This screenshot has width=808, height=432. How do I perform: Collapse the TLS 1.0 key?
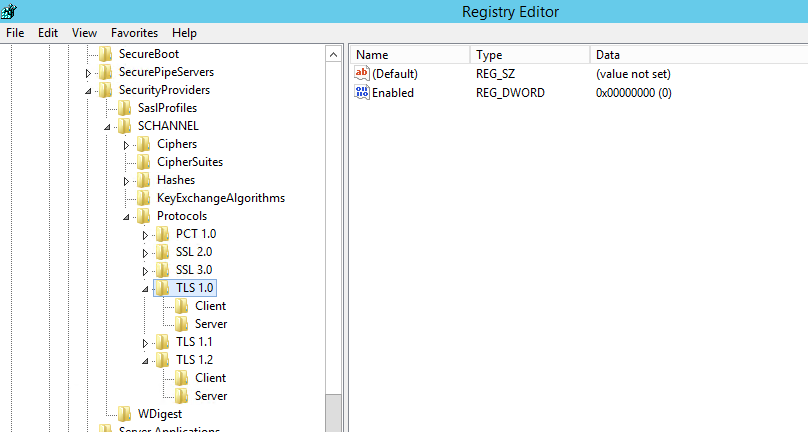(x=145, y=290)
